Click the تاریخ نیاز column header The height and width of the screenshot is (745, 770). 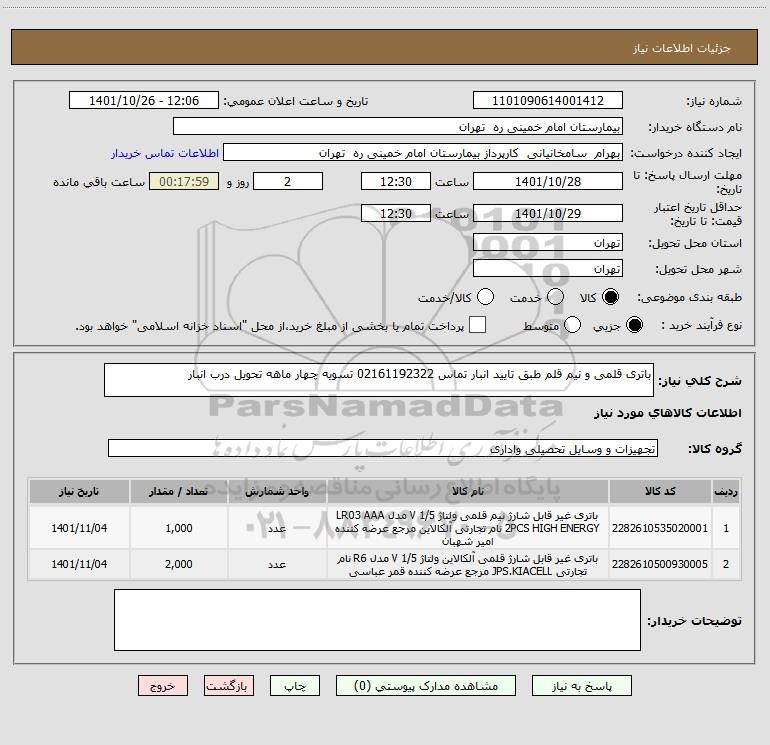[79, 491]
